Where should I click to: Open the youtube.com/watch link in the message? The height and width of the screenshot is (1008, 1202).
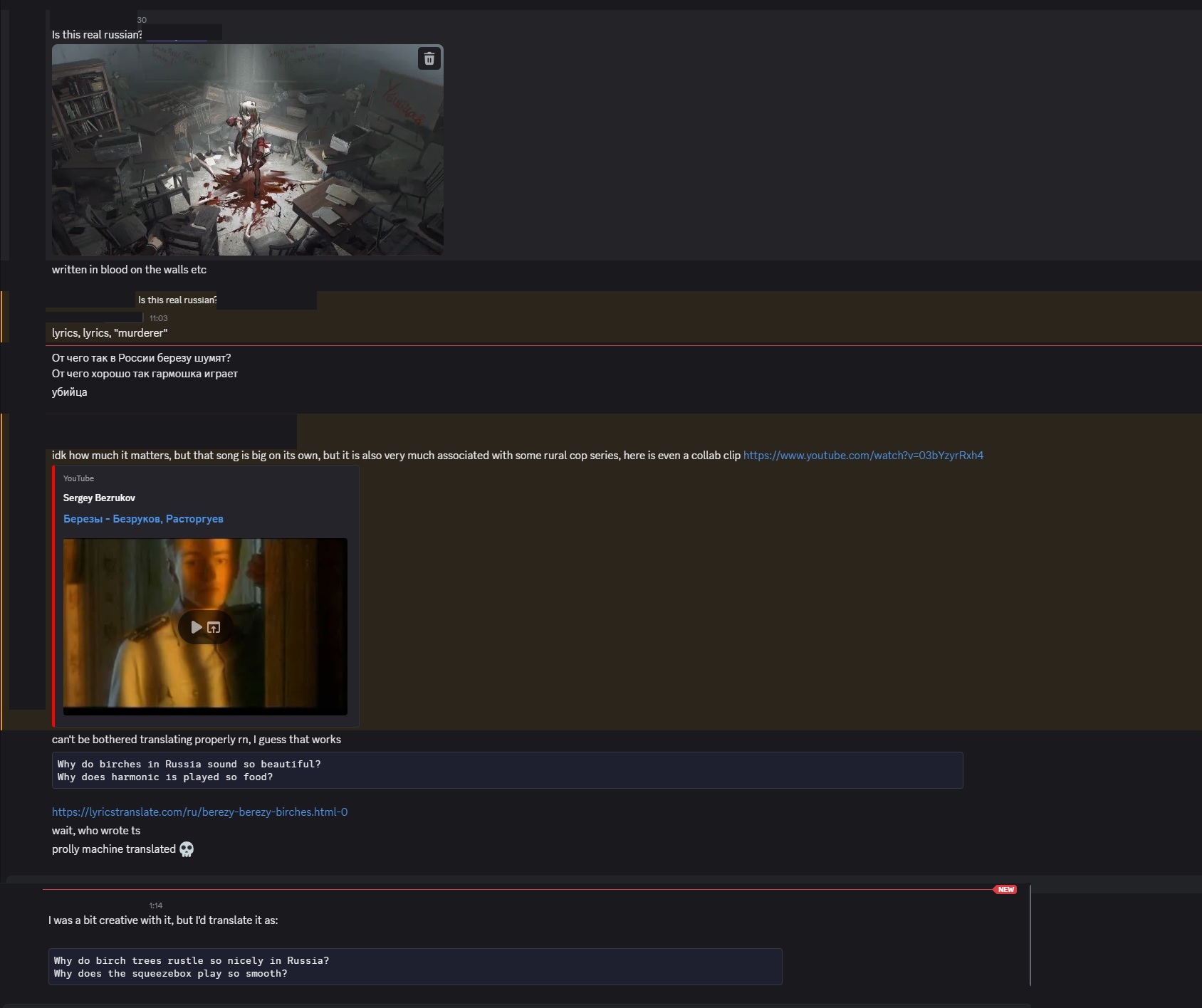tap(863, 456)
